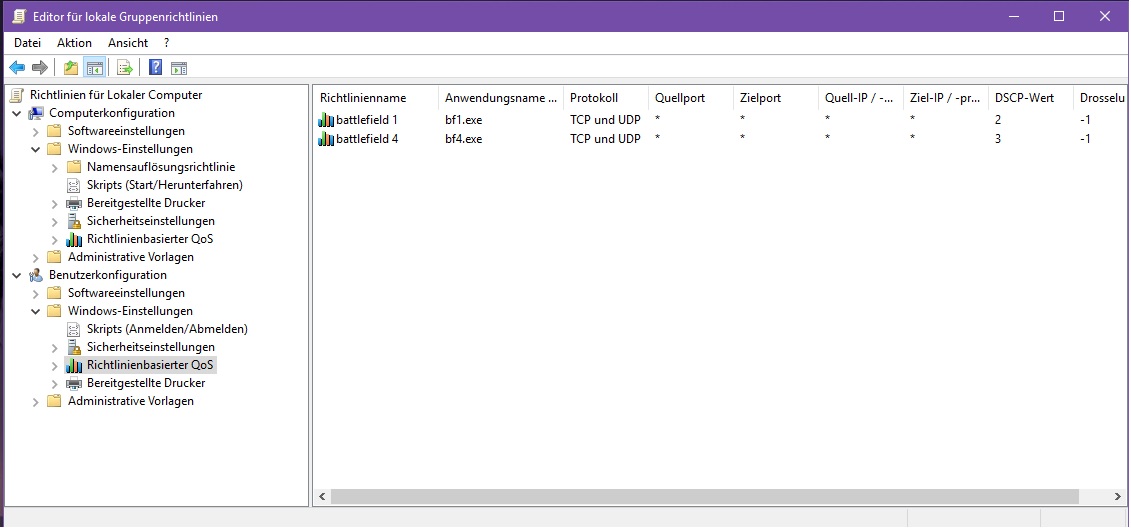
Task: Select Richtlinien für Lokaler Computer root node
Action: tap(116, 95)
